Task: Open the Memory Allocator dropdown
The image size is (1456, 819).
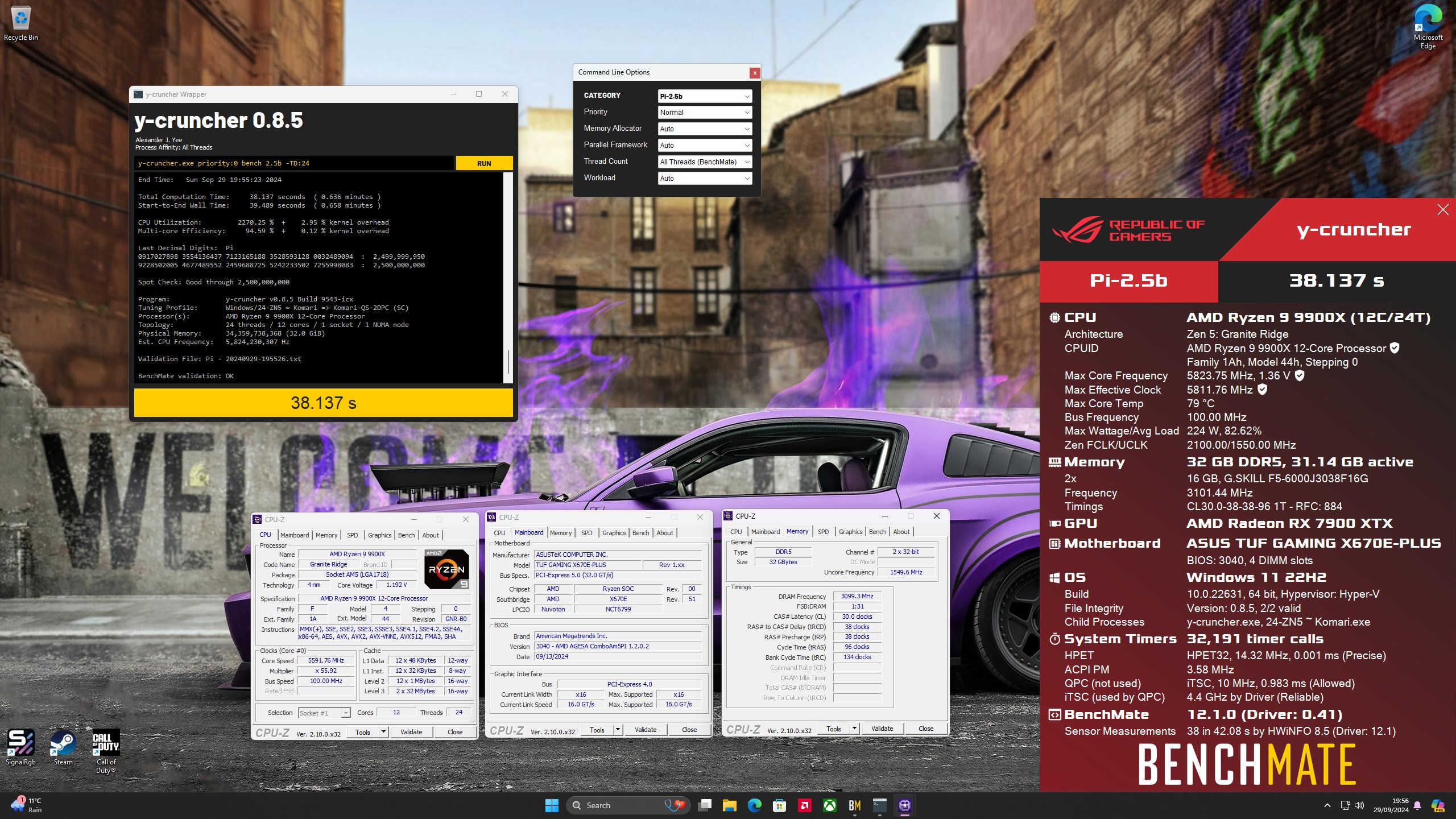Action: coord(705,129)
